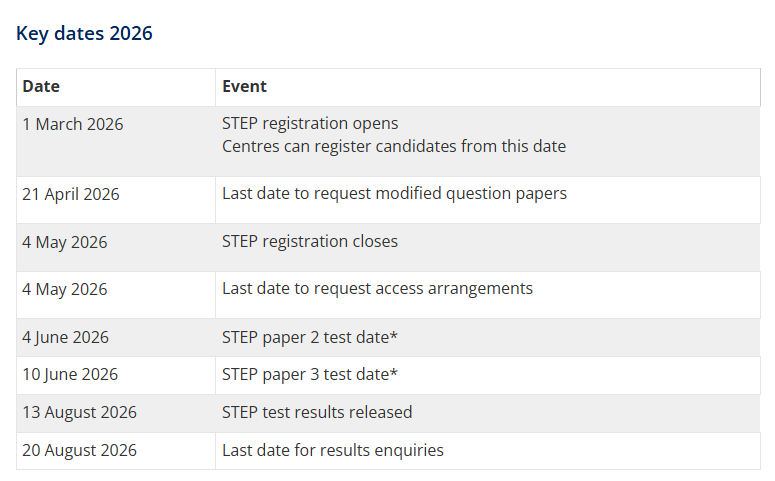
Task: Select the '20 August 2026' date cell
Action: tap(80, 450)
